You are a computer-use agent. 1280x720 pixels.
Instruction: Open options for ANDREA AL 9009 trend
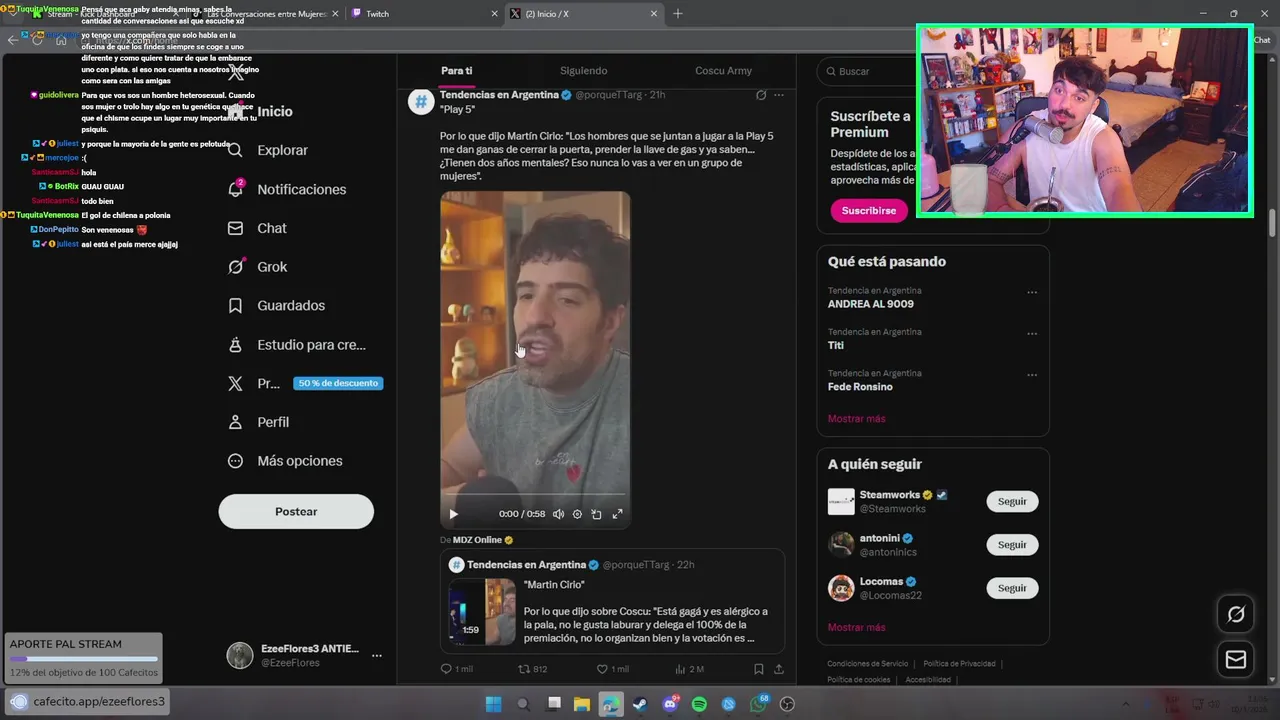tap(1032, 293)
